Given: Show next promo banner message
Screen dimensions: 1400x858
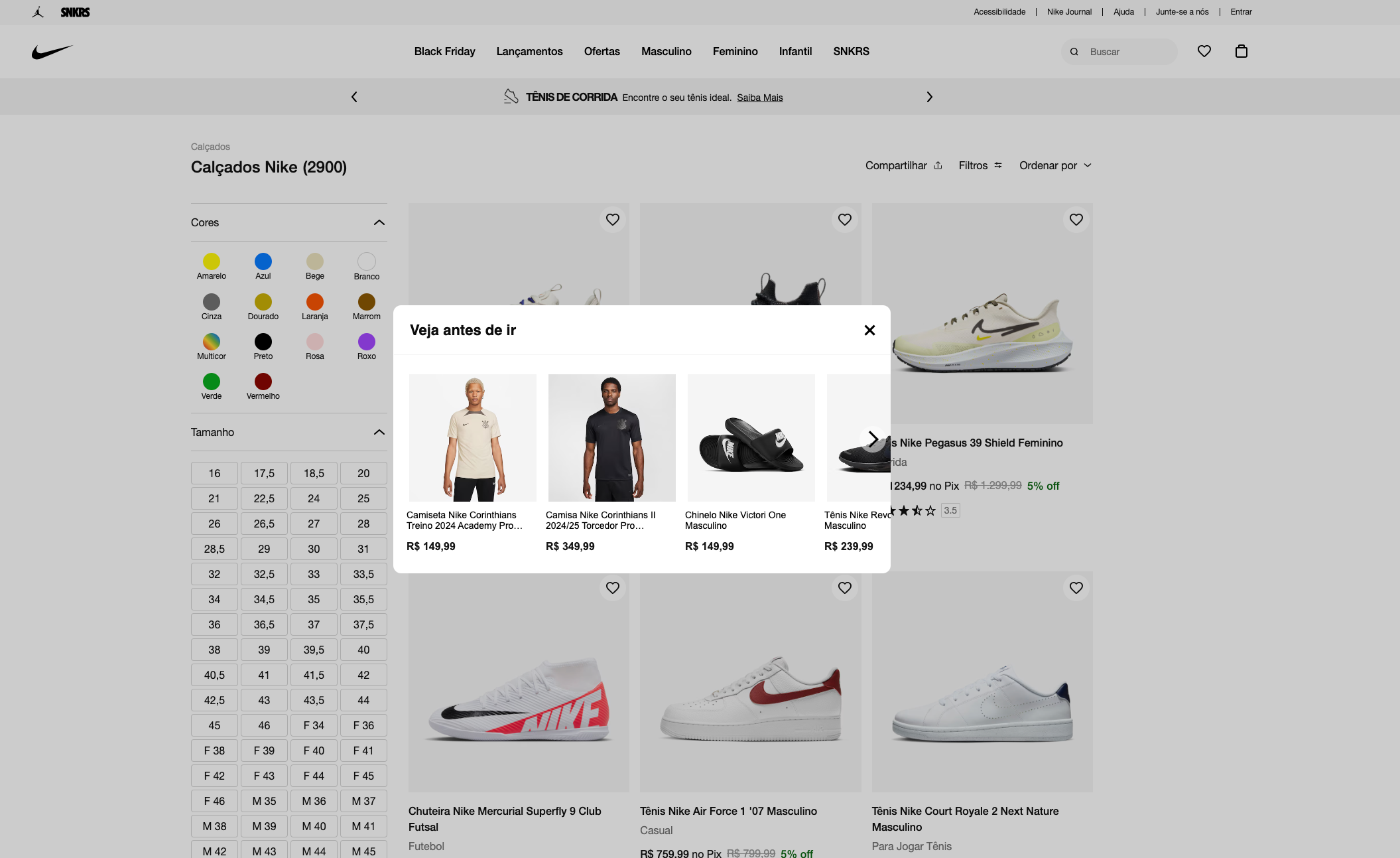Looking at the screenshot, I should pyautogui.click(x=929, y=97).
